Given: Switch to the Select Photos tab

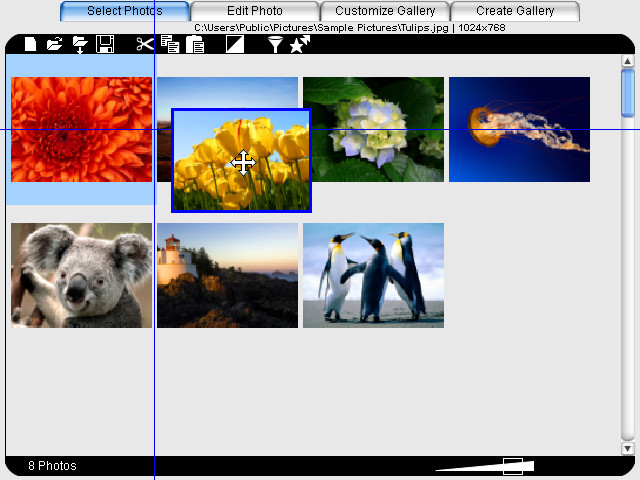Looking at the screenshot, I should click(124, 11).
